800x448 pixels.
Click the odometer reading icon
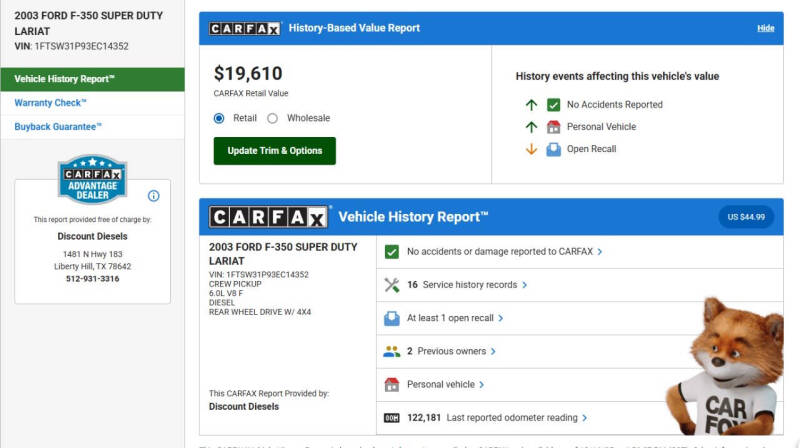392,418
